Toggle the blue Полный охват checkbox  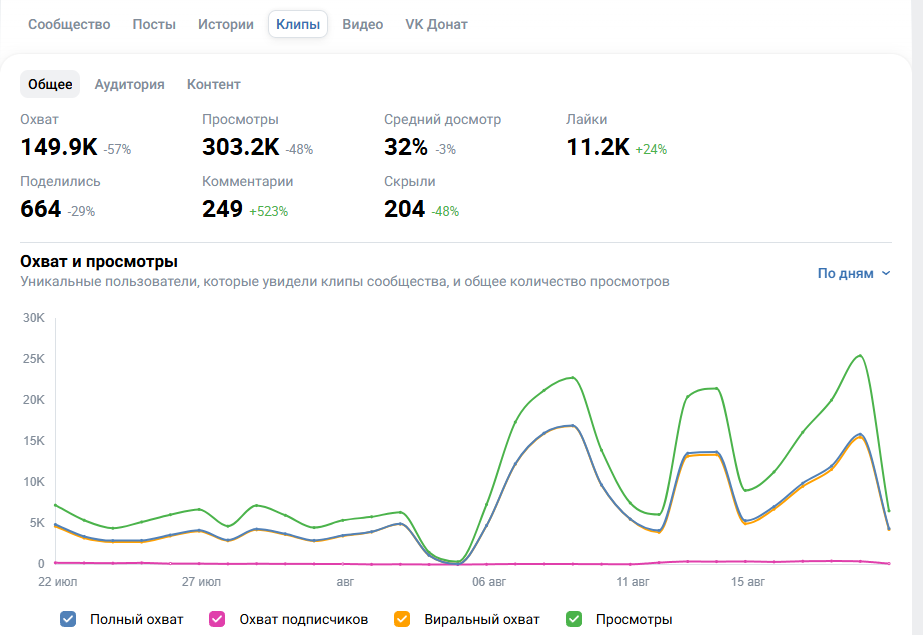point(68,619)
